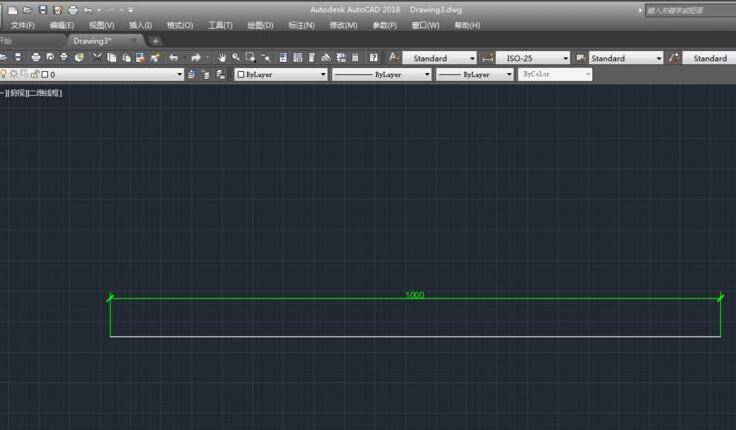This screenshot has height=430, width=736.
Task: Toggle layer 0 freeze sun icon
Action: click(14, 74)
